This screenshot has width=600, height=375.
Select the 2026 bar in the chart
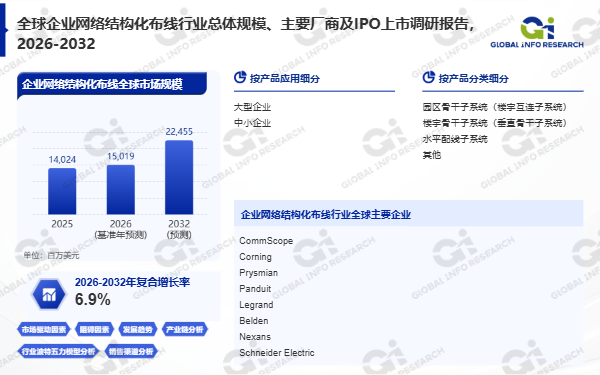pos(121,189)
